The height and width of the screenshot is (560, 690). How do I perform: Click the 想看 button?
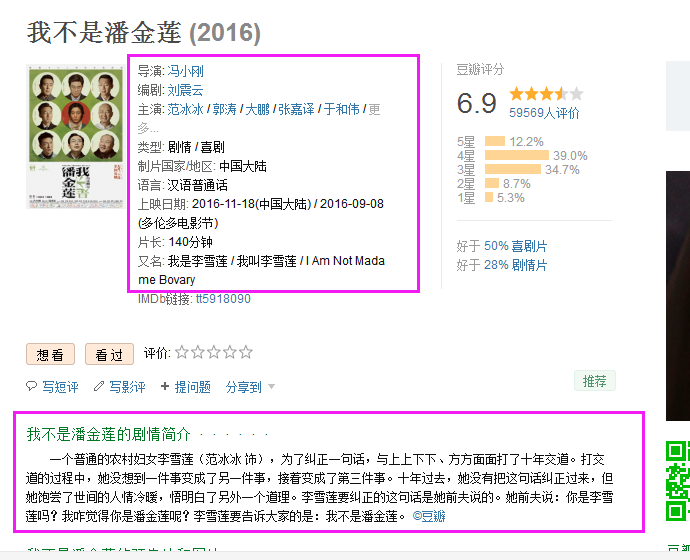click(51, 354)
